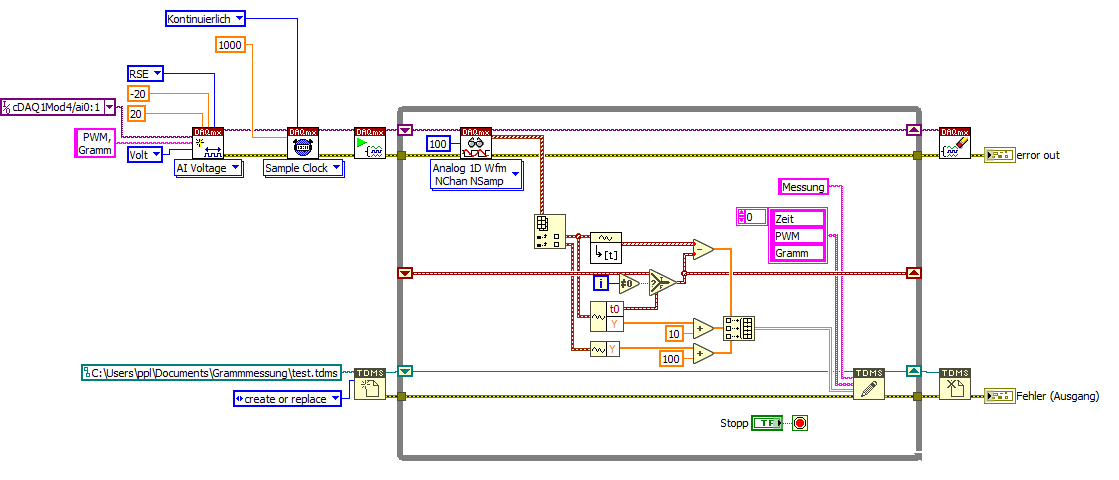This screenshot has width=1119, height=480.
Task: Select the waveform components node with t0 and Y
Action: pyautogui.click(x=607, y=317)
